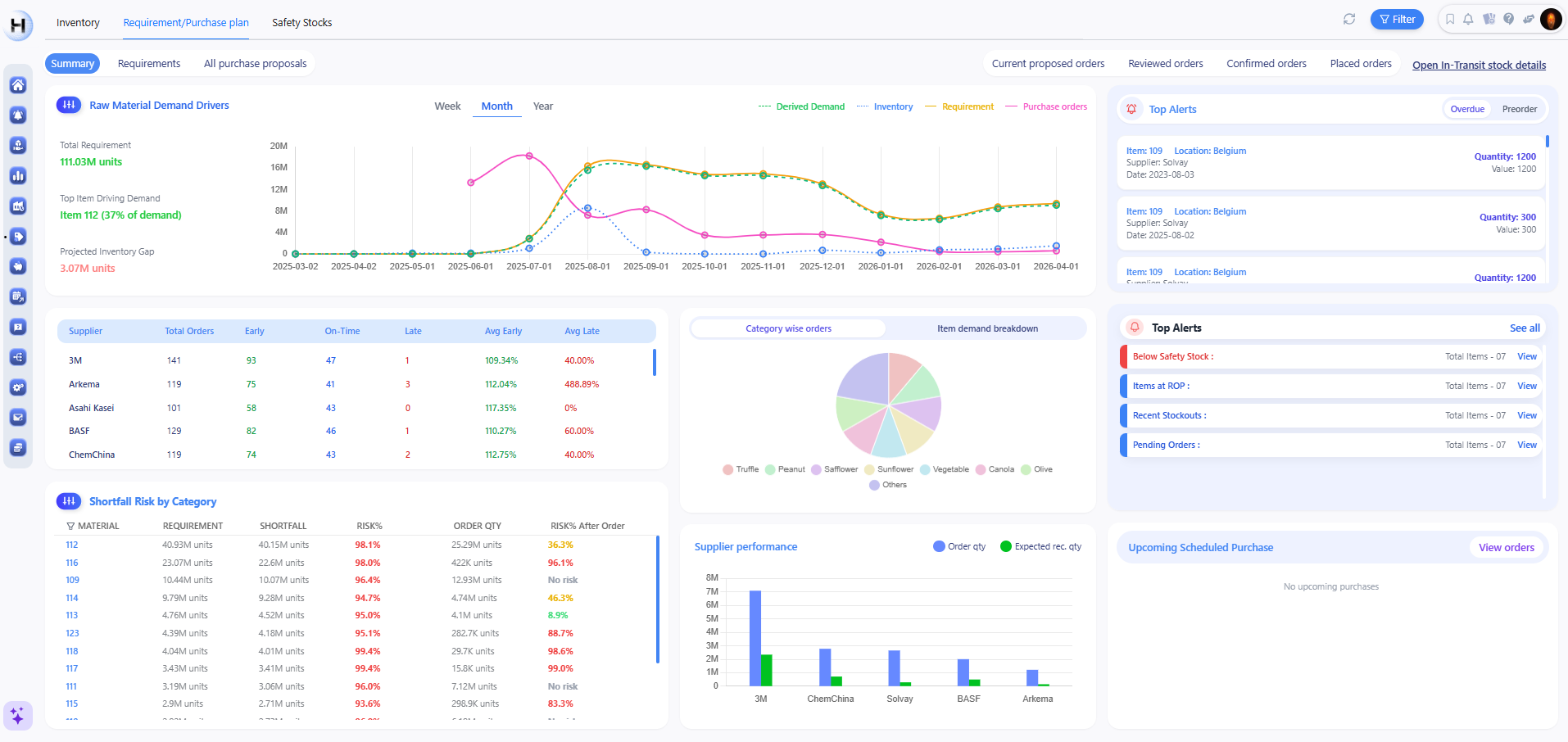Screen dimensions: 1568x742
Task: Click the notification bell in top bar
Action: (x=1468, y=20)
